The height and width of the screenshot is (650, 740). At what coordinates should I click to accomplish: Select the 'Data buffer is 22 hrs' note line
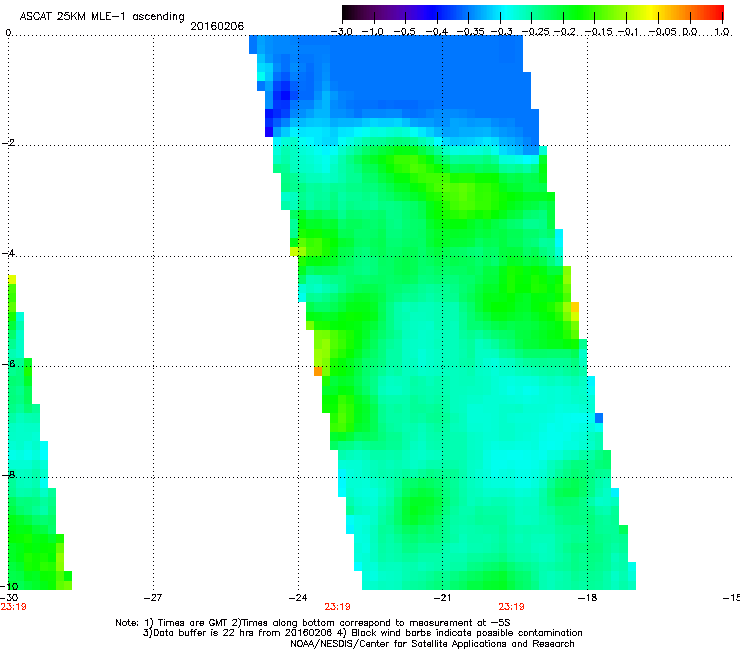(362, 633)
